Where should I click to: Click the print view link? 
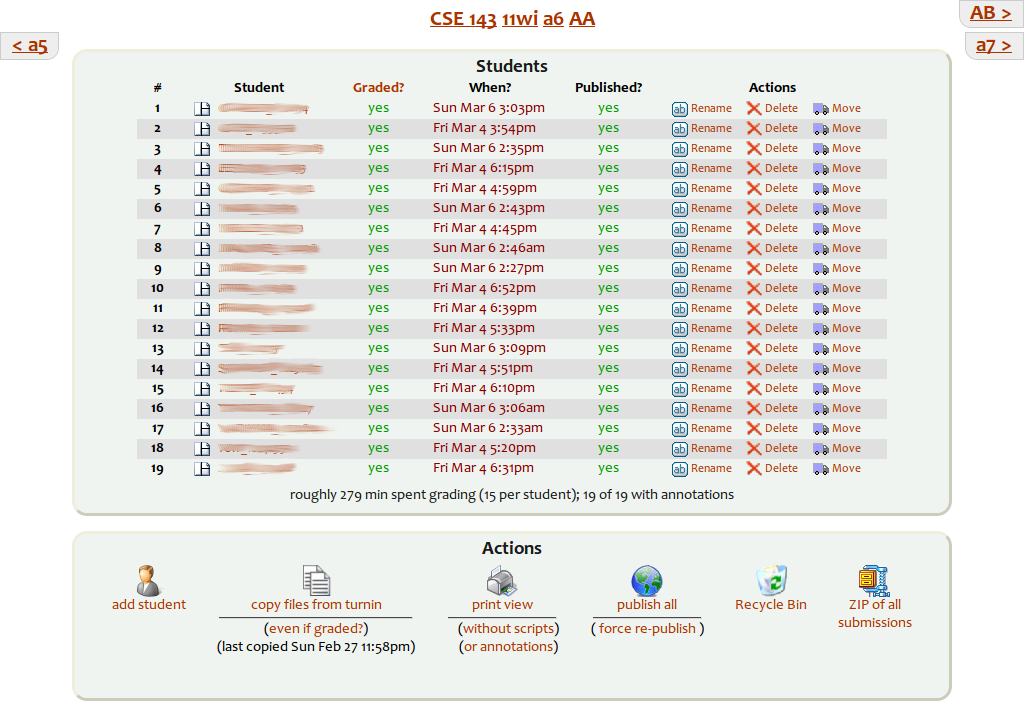coord(502,605)
